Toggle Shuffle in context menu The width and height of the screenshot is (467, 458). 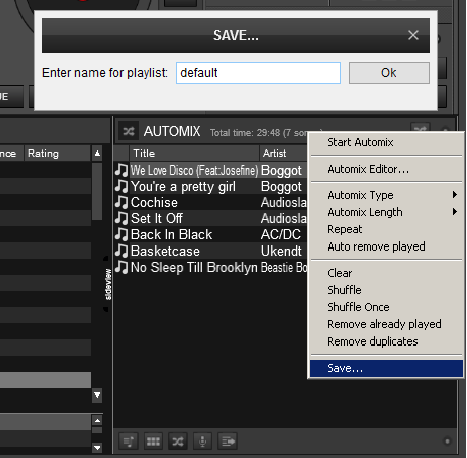coord(344,290)
